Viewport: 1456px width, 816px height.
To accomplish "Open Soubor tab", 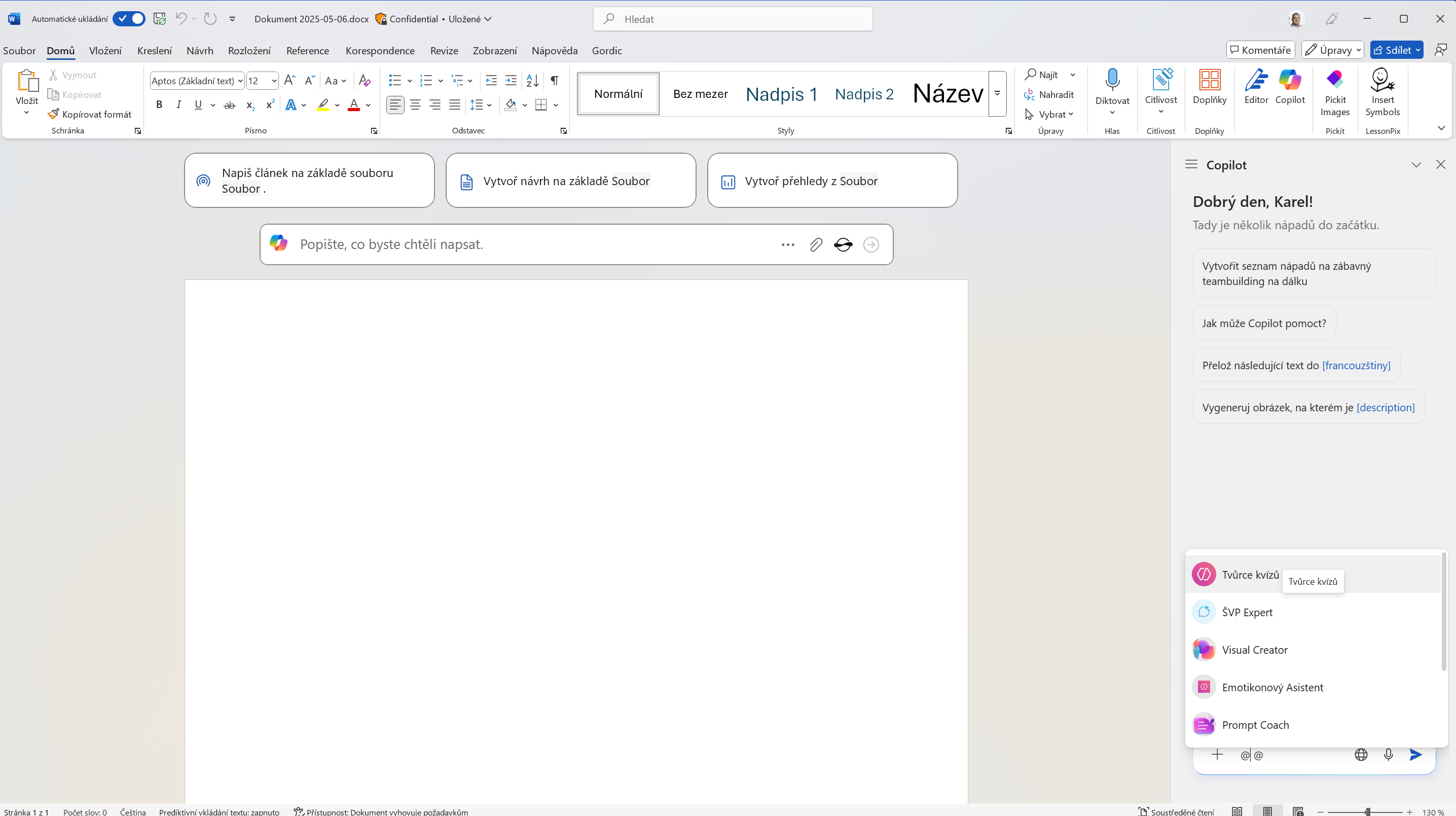I will tap(19, 50).
